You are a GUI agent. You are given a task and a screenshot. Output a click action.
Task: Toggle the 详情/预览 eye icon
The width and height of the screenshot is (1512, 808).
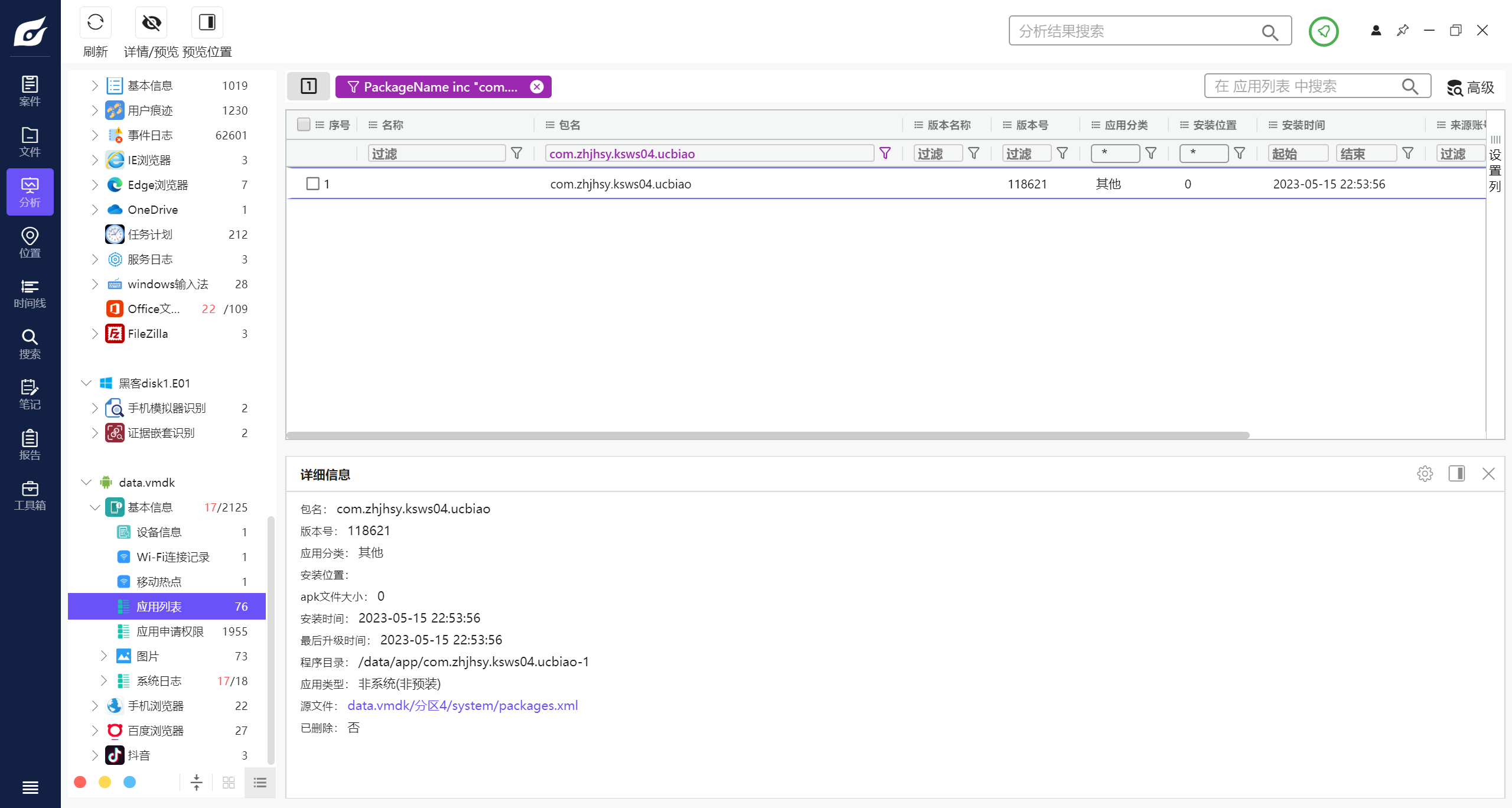(x=151, y=23)
